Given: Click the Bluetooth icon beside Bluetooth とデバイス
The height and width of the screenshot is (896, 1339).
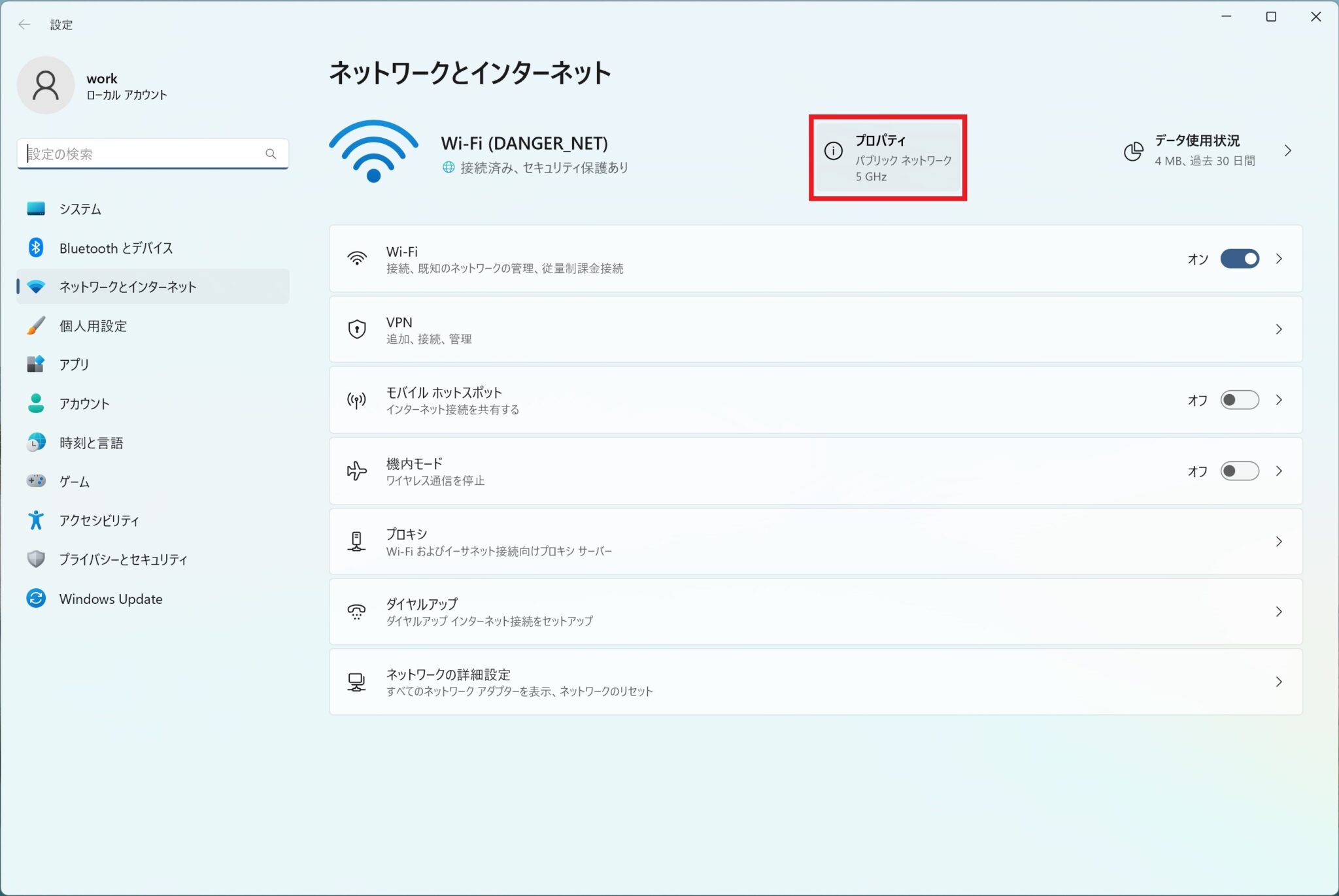Looking at the screenshot, I should [x=36, y=248].
